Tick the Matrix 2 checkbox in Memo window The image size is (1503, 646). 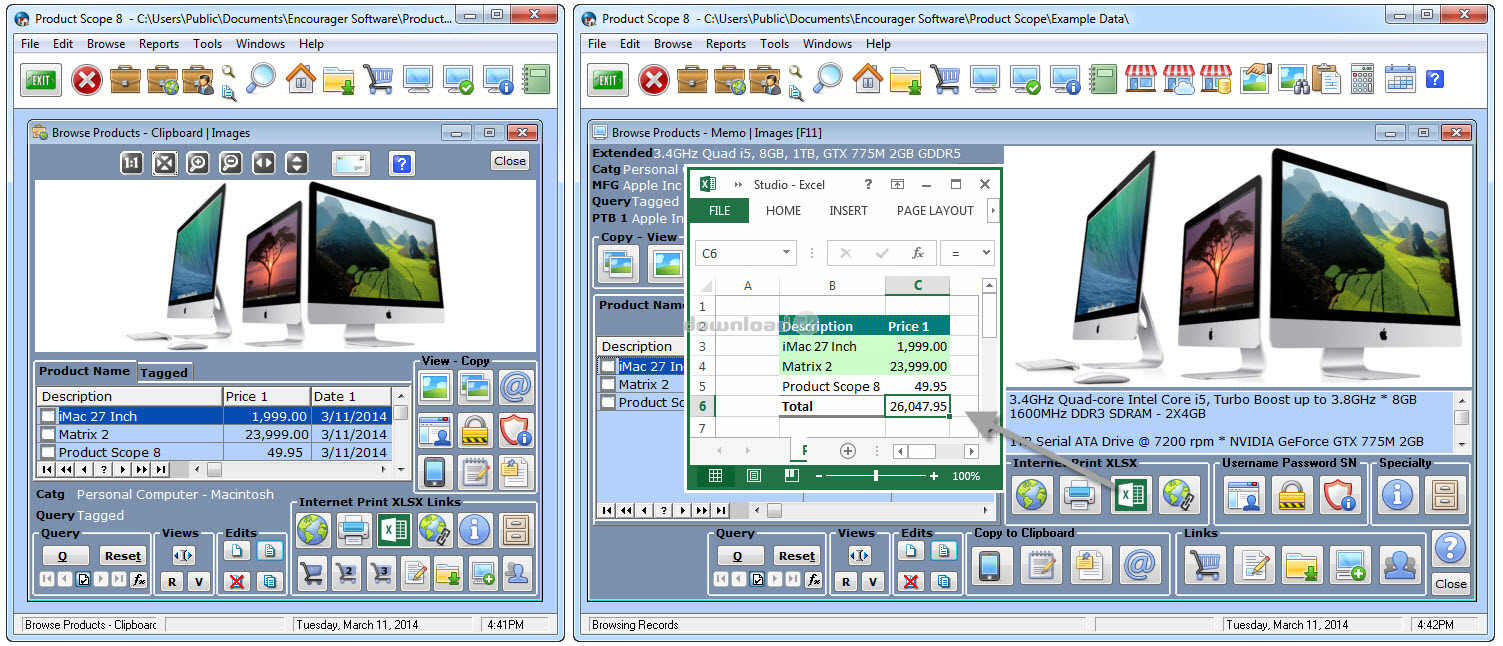click(608, 384)
